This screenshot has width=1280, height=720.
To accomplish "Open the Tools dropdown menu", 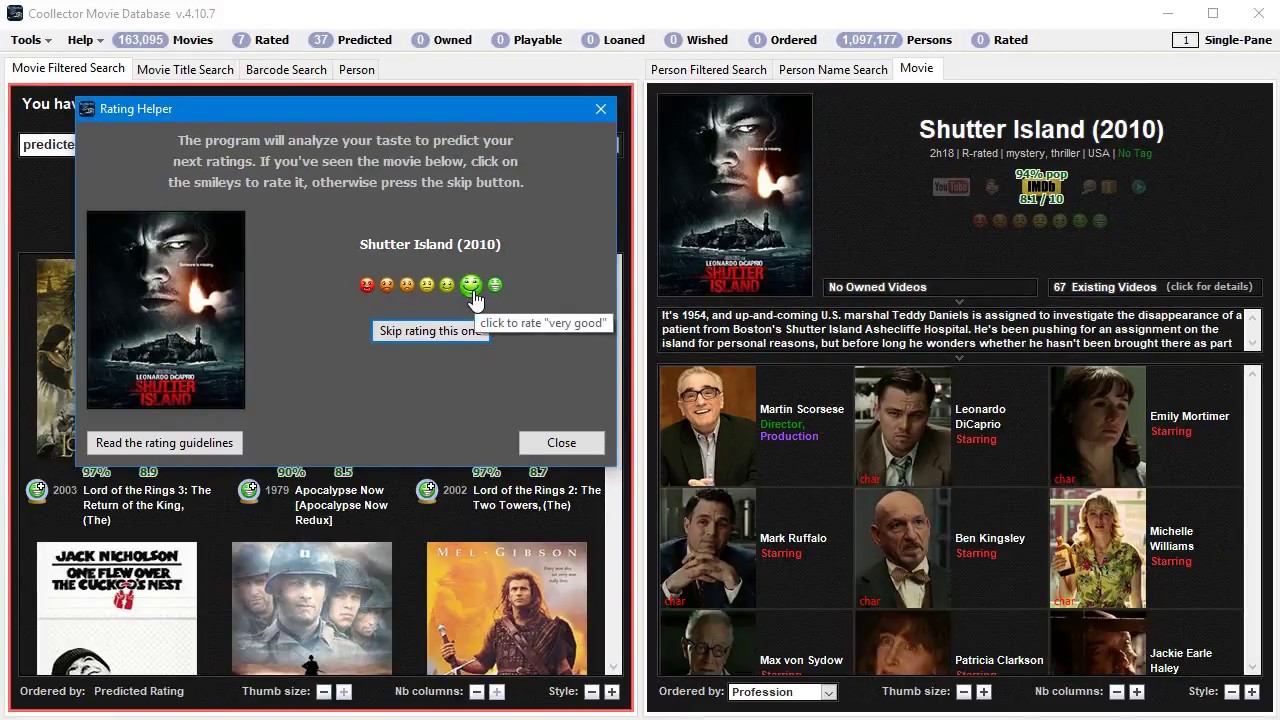I will tap(30, 40).
